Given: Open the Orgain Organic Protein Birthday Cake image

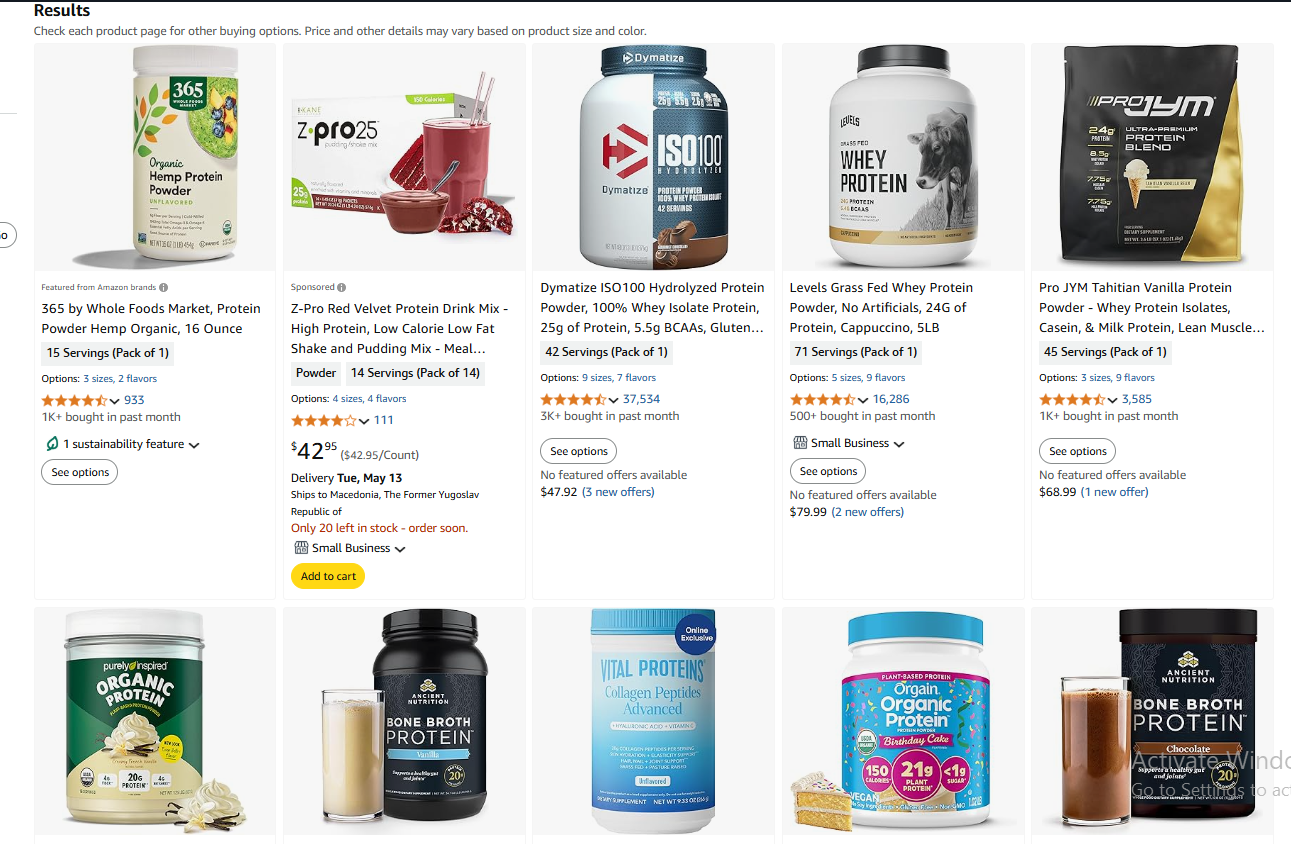Looking at the screenshot, I should 903,720.
